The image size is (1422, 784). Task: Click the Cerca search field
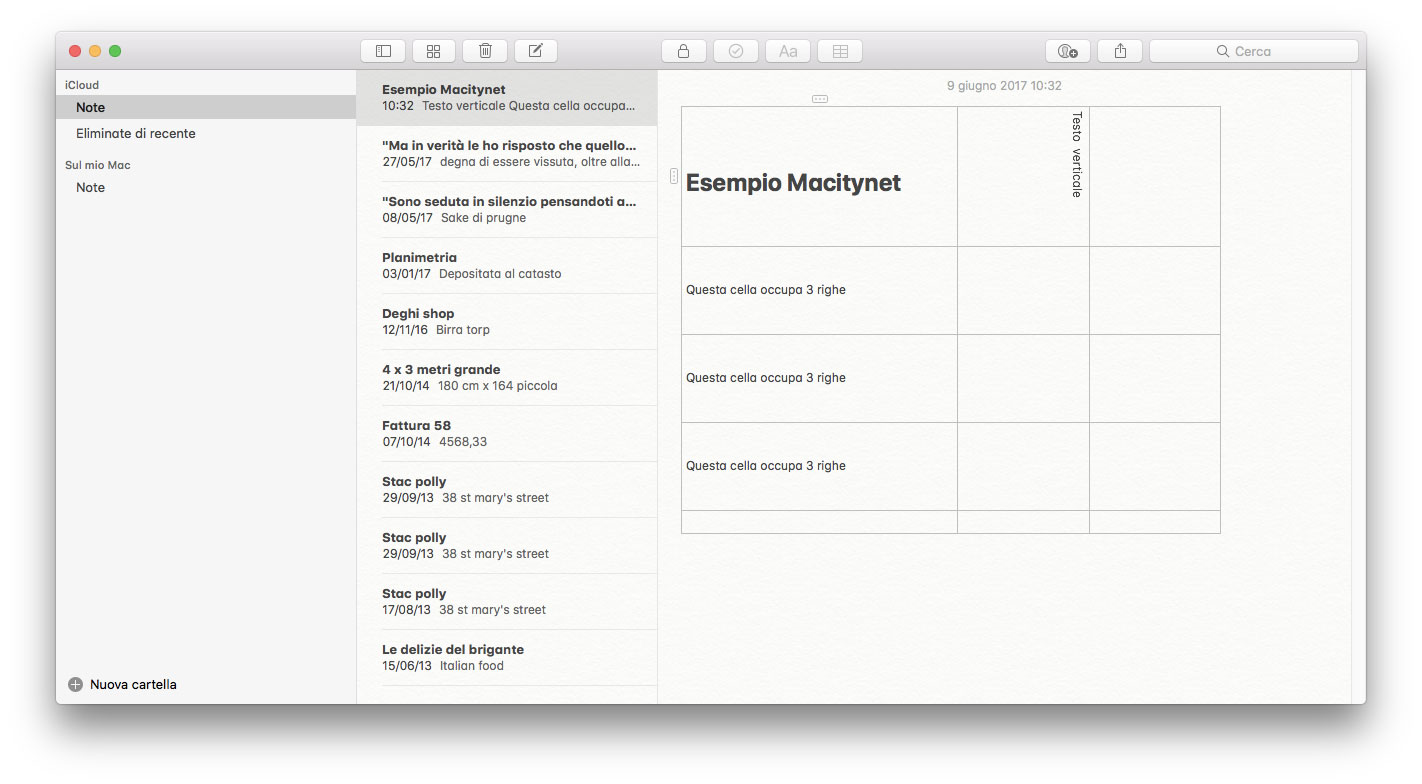(1254, 51)
